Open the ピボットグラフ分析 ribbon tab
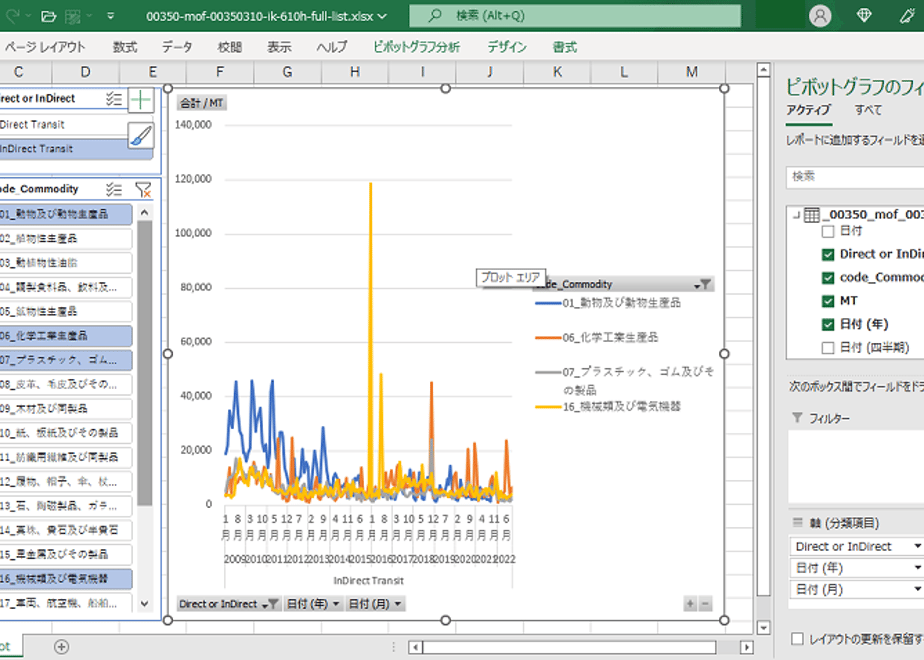The width and height of the screenshot is (924, 660). point(416,47)
